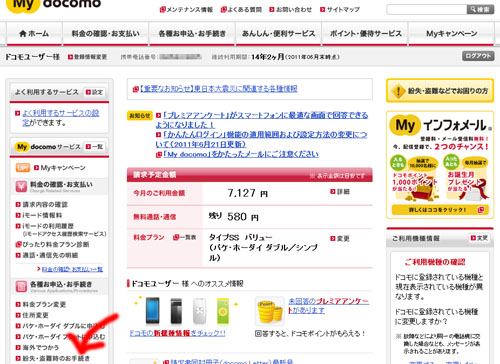Image resolution: width=500 pixels, height=364 pixels.
Task: Open ドコモの新機種情報をチェック link
Action: pos(178,333)
